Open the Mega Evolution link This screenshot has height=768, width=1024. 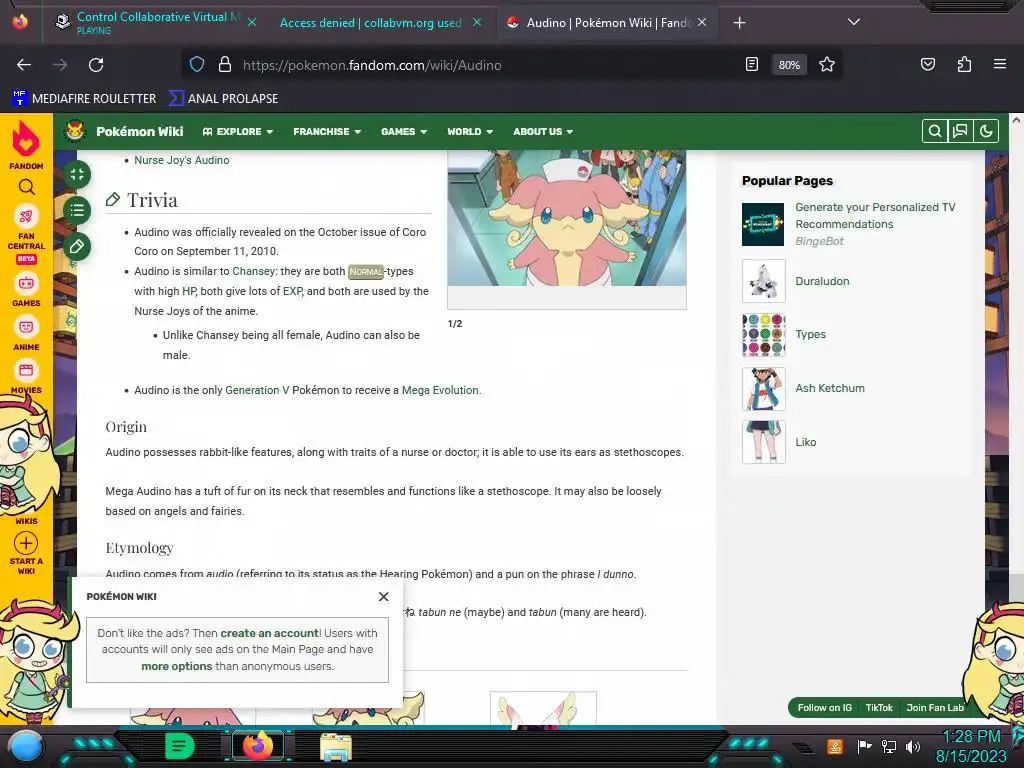click(440, 390)
